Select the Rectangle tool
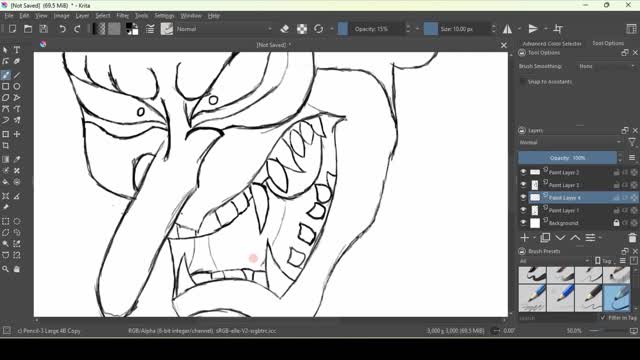This screenshot has width=640, height=360. click(x=5, y=87)
